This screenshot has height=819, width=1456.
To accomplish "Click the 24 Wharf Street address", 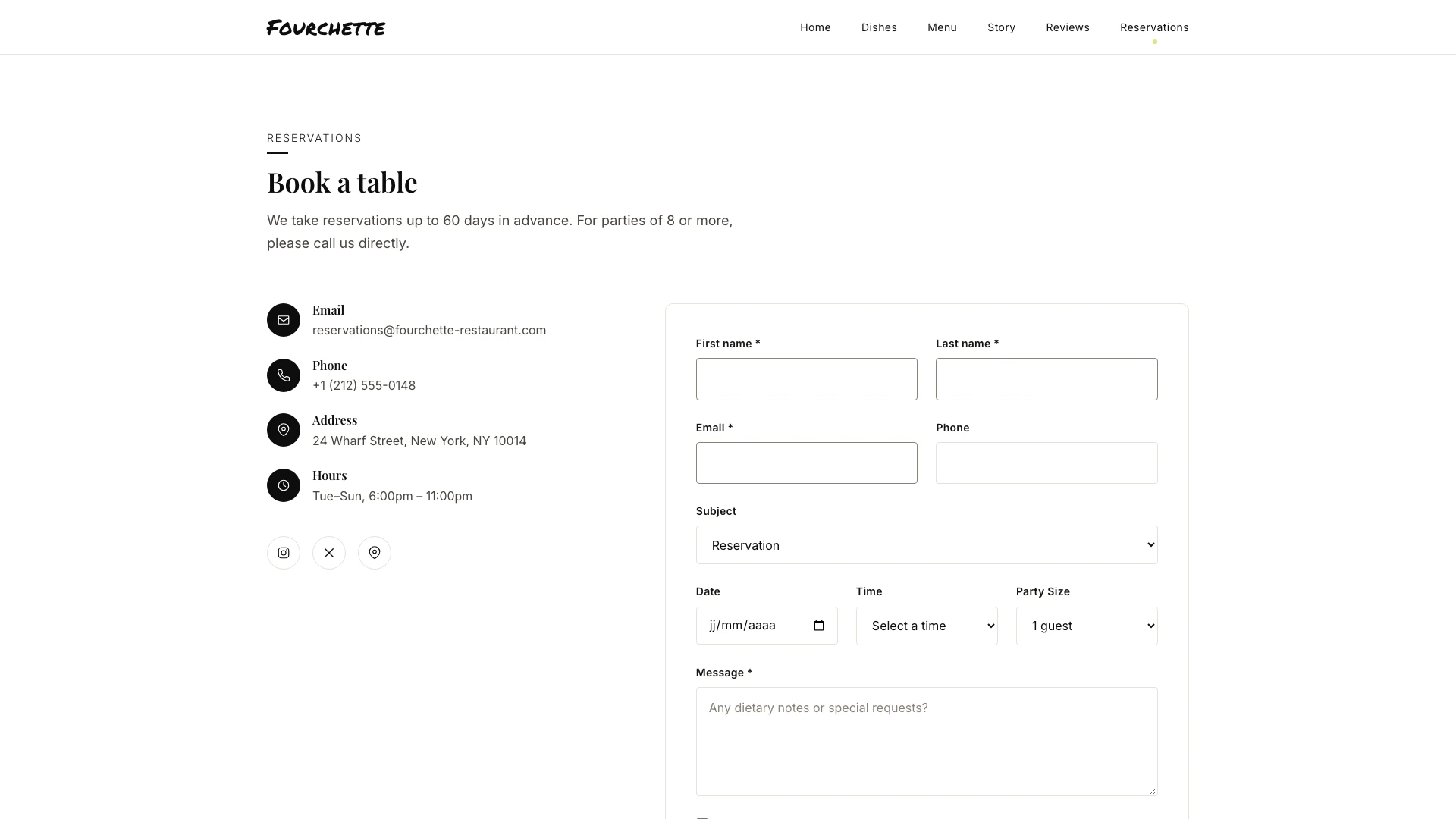I will [419, 441].
